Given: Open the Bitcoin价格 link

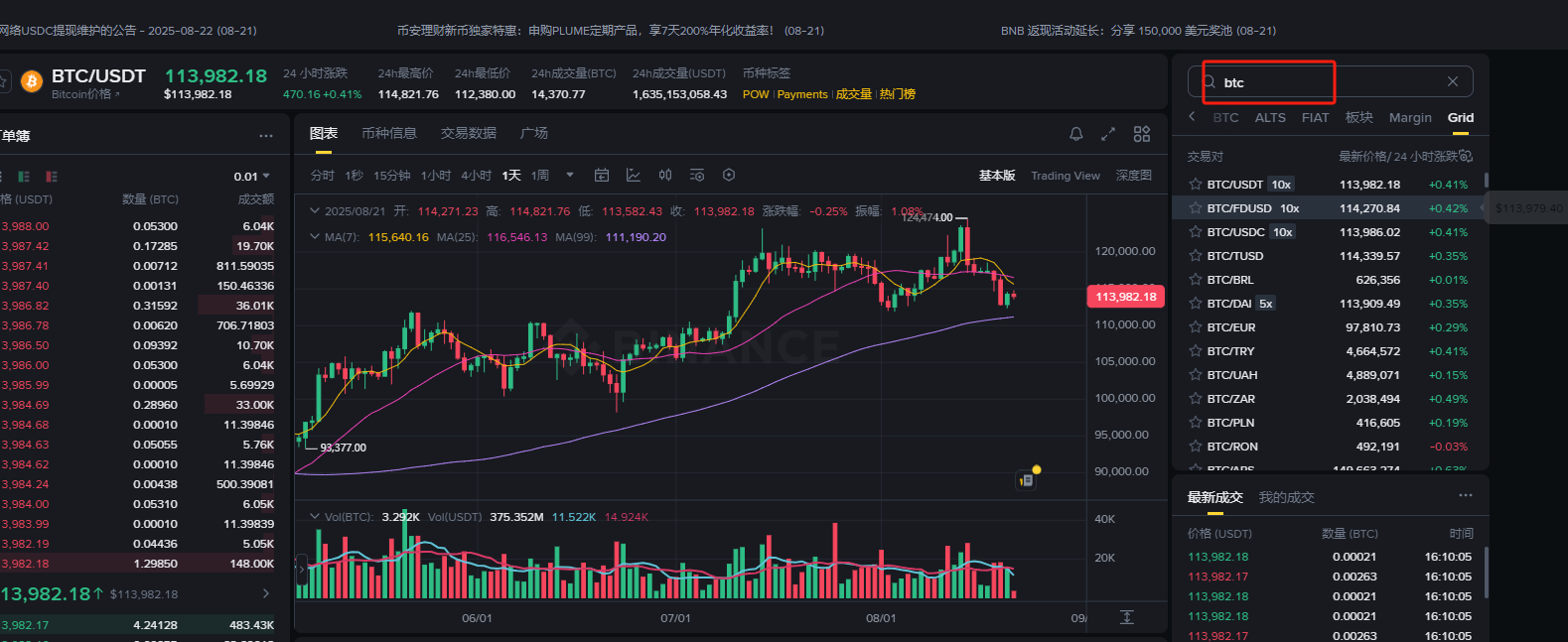Looking at the screenshot, I should pyautogui.click(x=85, y=94).
